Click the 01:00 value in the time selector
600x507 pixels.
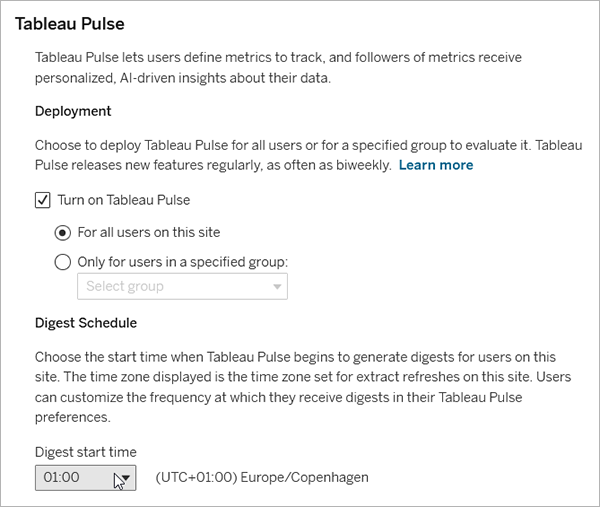tap(62, 477)
